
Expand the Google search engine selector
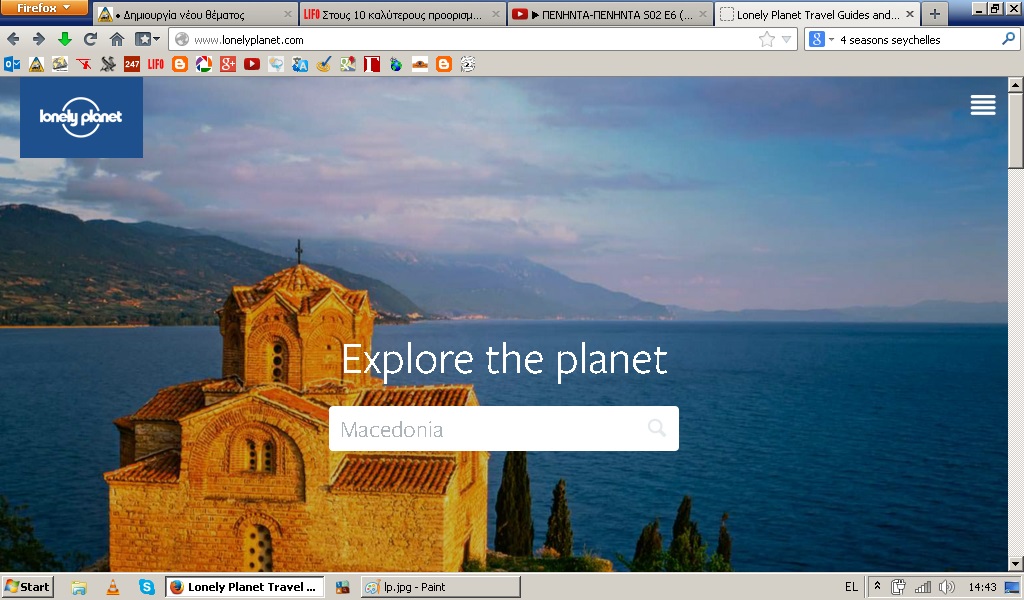[821, 40]
